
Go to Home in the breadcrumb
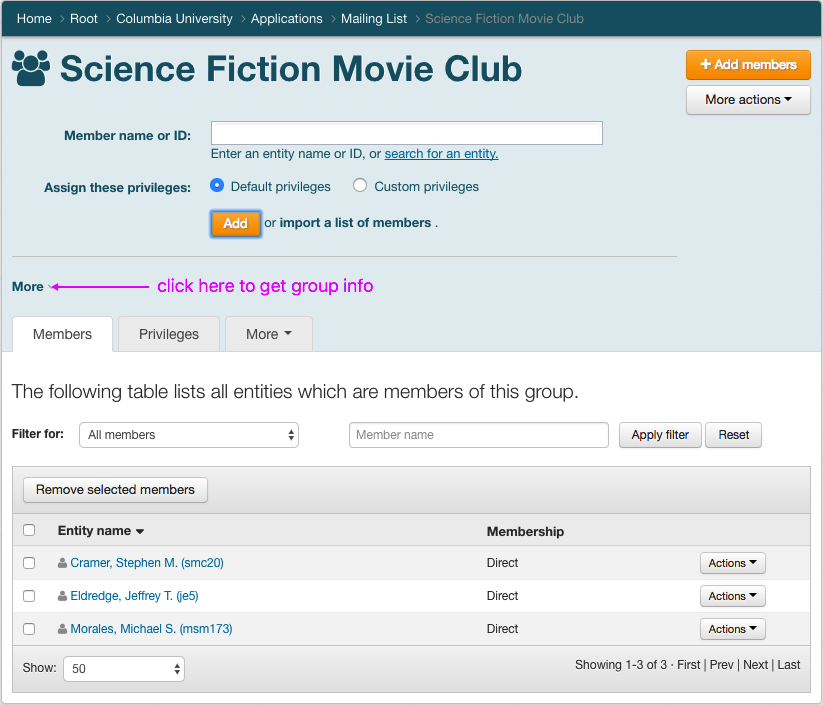[x=34, y=18]
